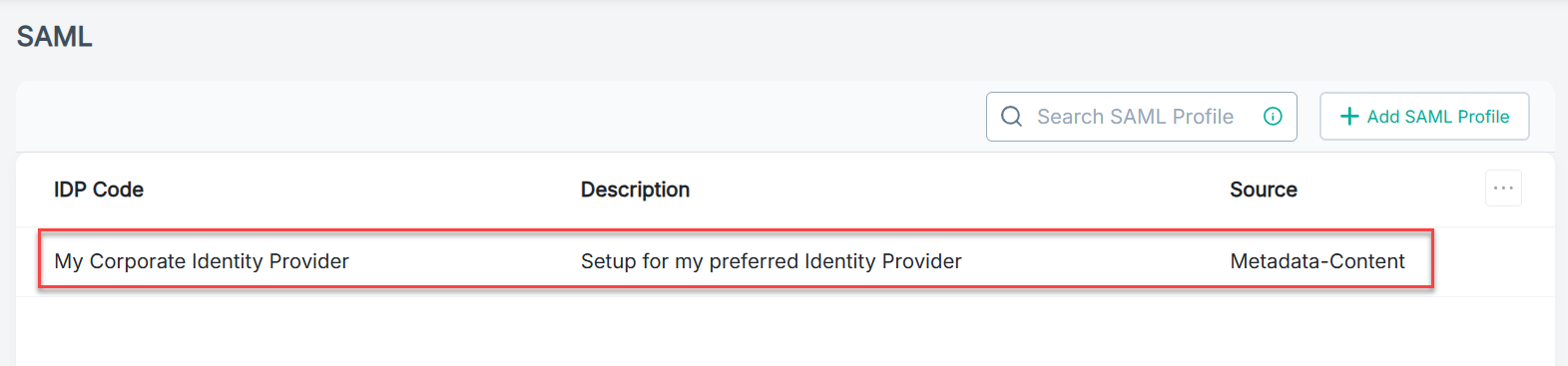Screen dimensions: 1568x366
Task: Open the three-dot table options menu
Action: 1503,187
